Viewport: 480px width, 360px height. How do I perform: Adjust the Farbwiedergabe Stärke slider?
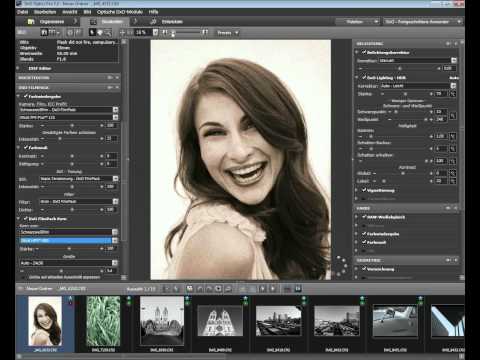[72, 126]
